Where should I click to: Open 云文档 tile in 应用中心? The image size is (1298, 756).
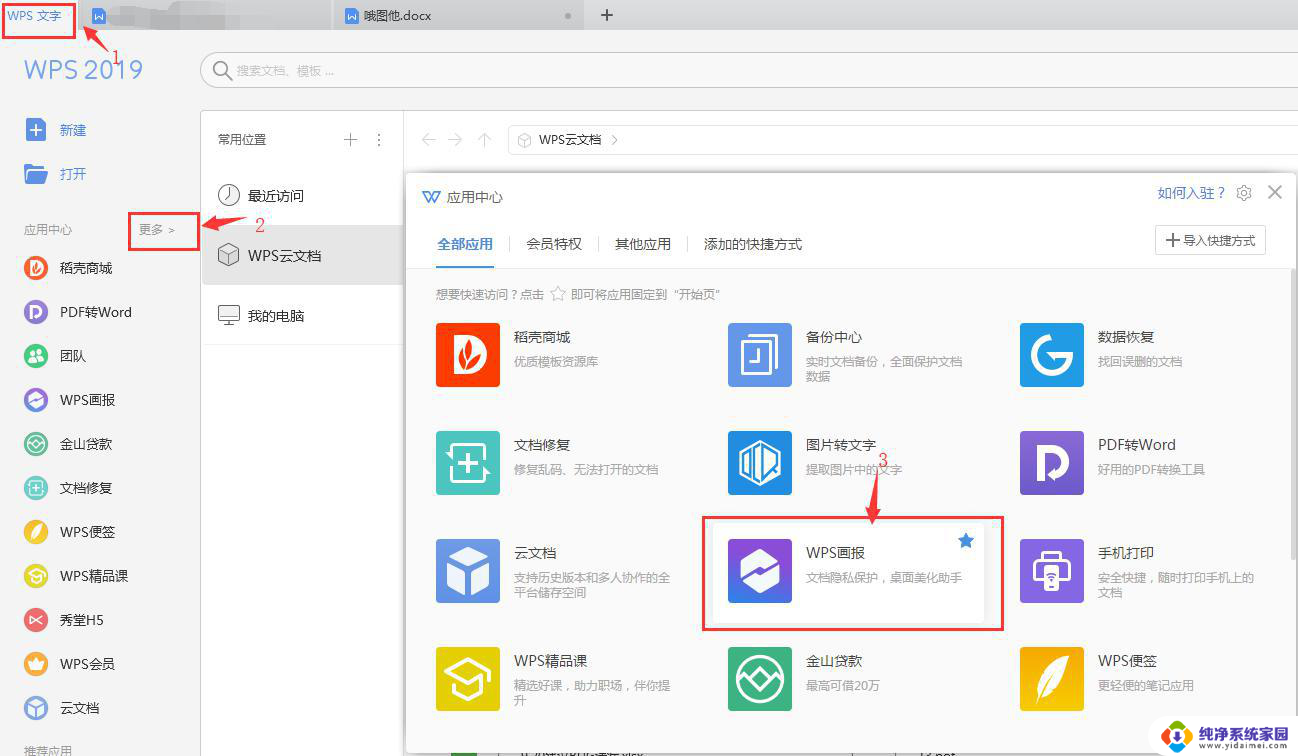click(x=554, y=571)
